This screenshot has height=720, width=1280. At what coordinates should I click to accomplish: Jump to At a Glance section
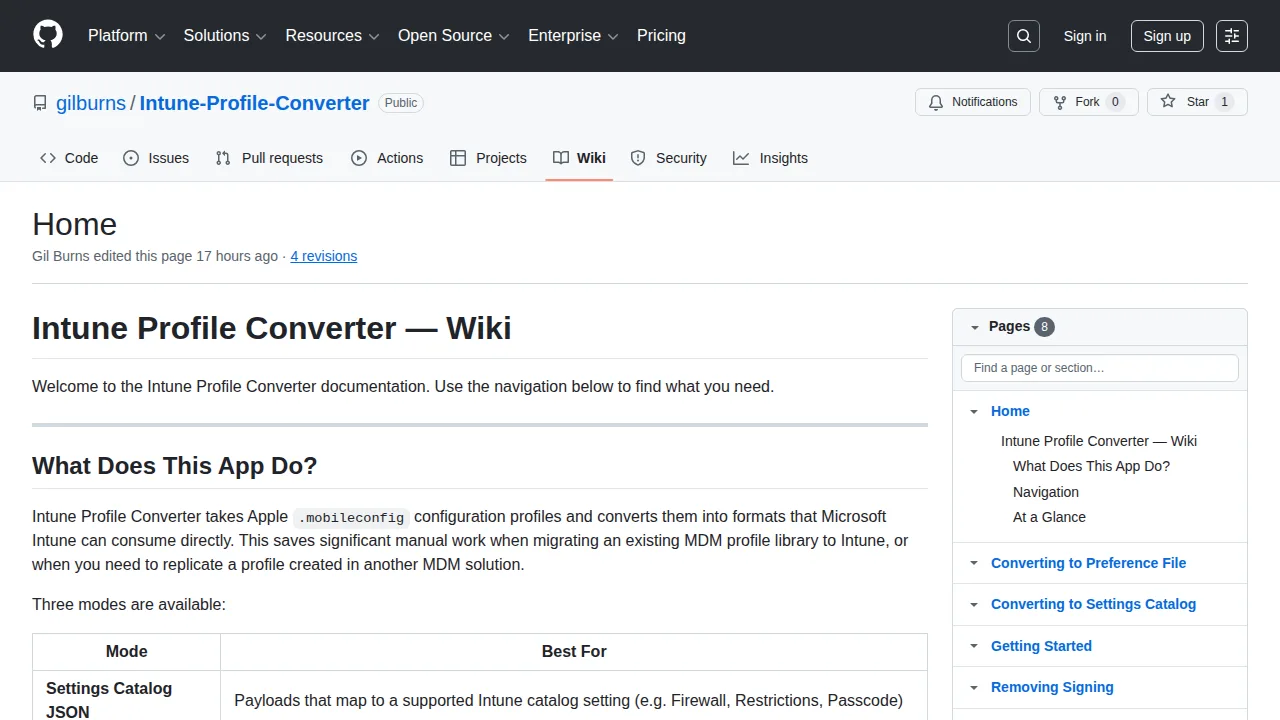point(1049,517)
